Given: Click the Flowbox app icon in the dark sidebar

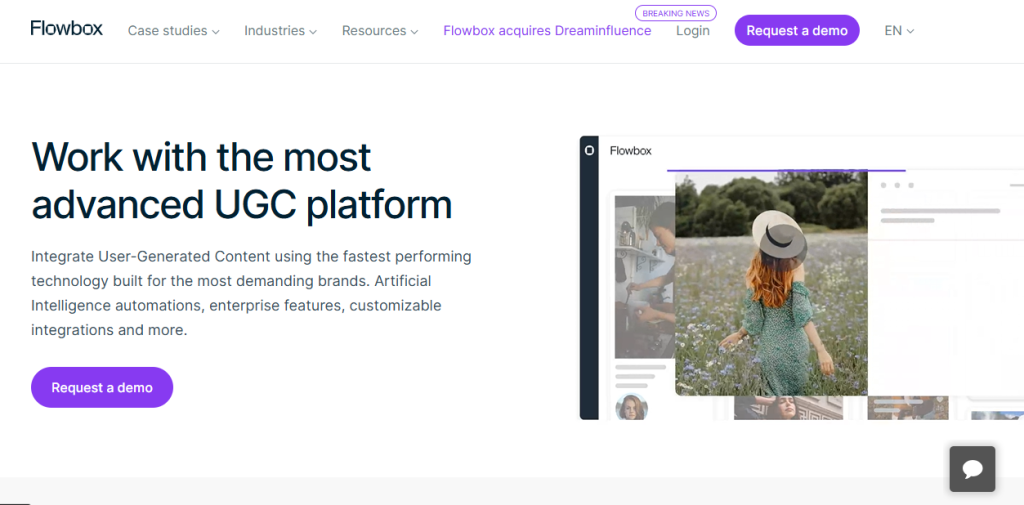Looking at the screenshot, I should [x=589, y=150].
